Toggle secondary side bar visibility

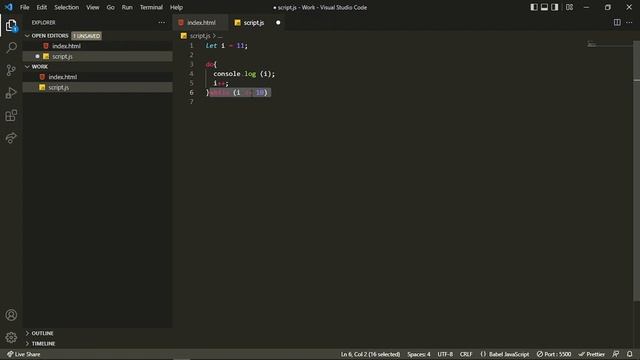[555, 7]
